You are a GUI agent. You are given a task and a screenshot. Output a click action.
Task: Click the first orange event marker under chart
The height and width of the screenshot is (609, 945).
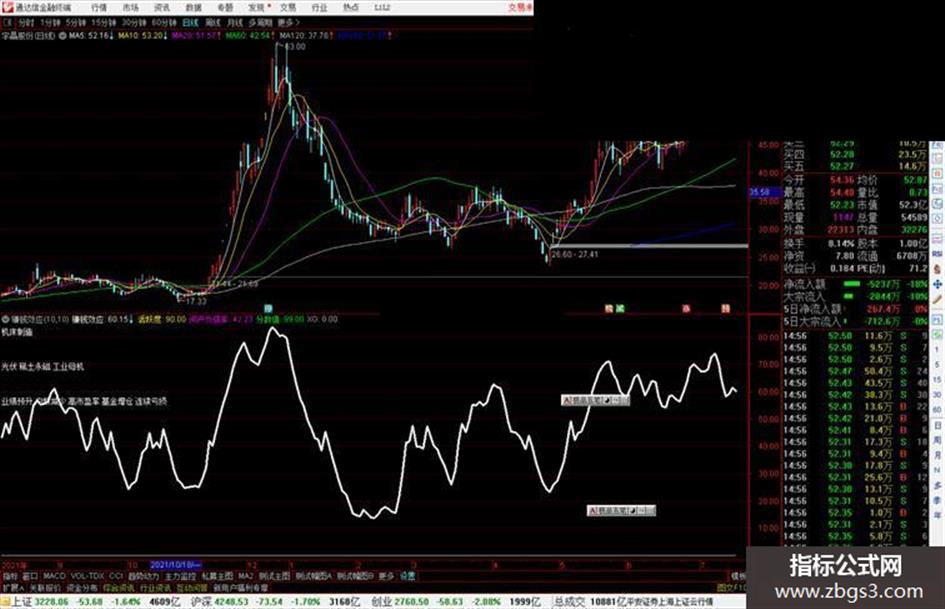pos(609,308)
